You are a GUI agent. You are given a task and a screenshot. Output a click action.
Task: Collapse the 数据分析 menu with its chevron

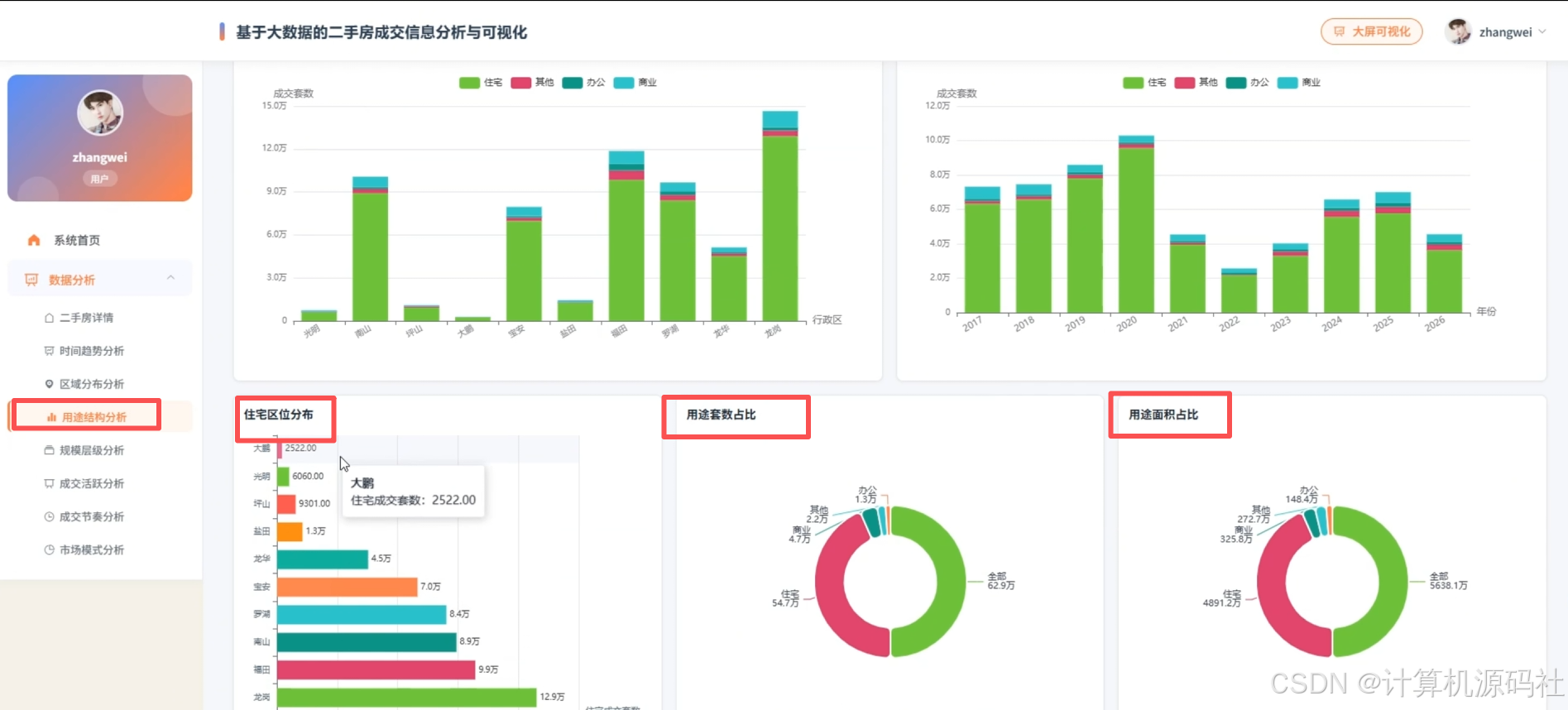click(x=171, y=279)
